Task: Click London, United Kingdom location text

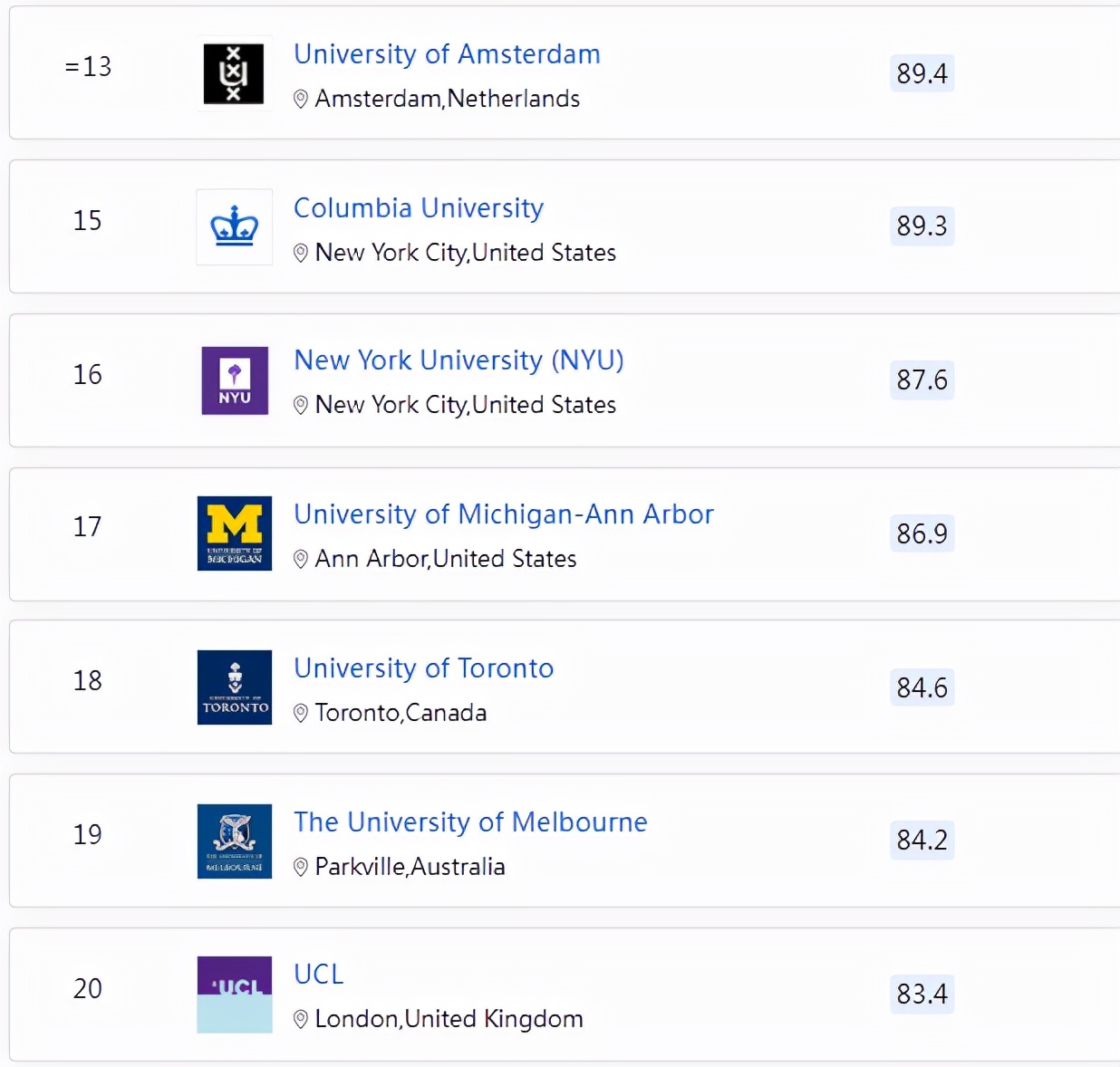Action: tap(449, 1020)
